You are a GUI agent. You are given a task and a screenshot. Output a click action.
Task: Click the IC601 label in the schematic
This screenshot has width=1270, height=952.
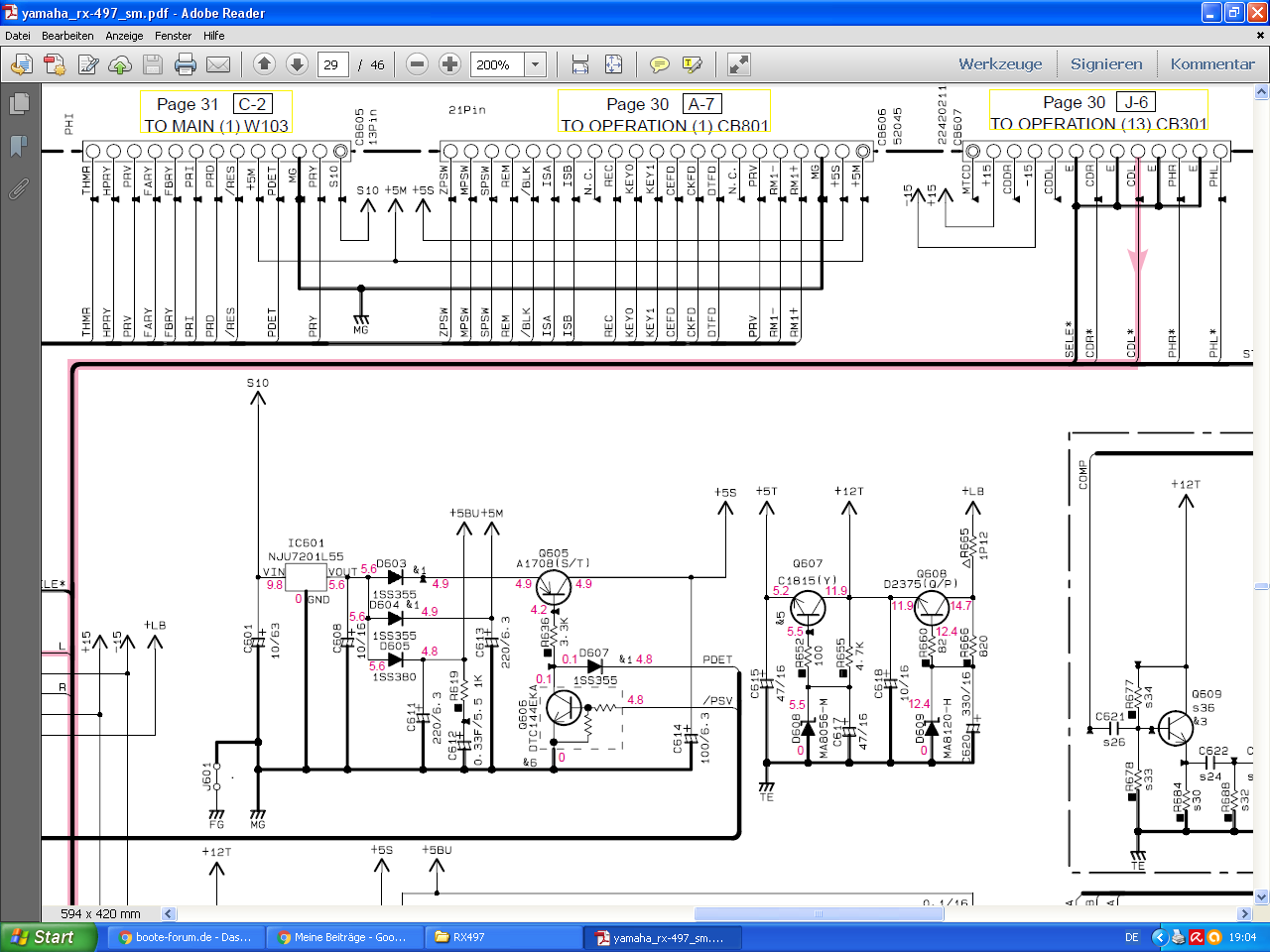(306, 542)
